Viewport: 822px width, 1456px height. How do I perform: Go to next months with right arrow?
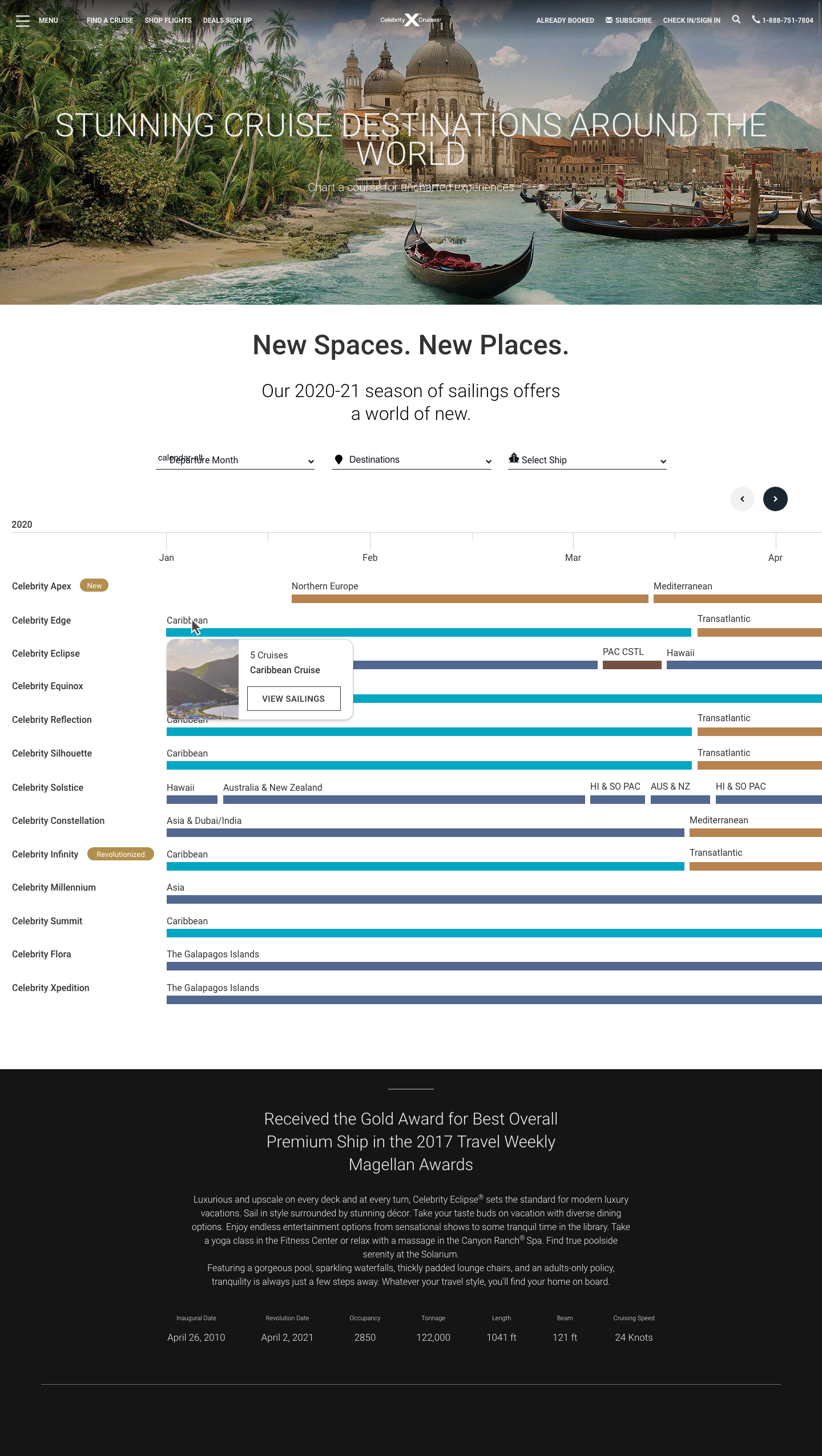tap(775, 499)
